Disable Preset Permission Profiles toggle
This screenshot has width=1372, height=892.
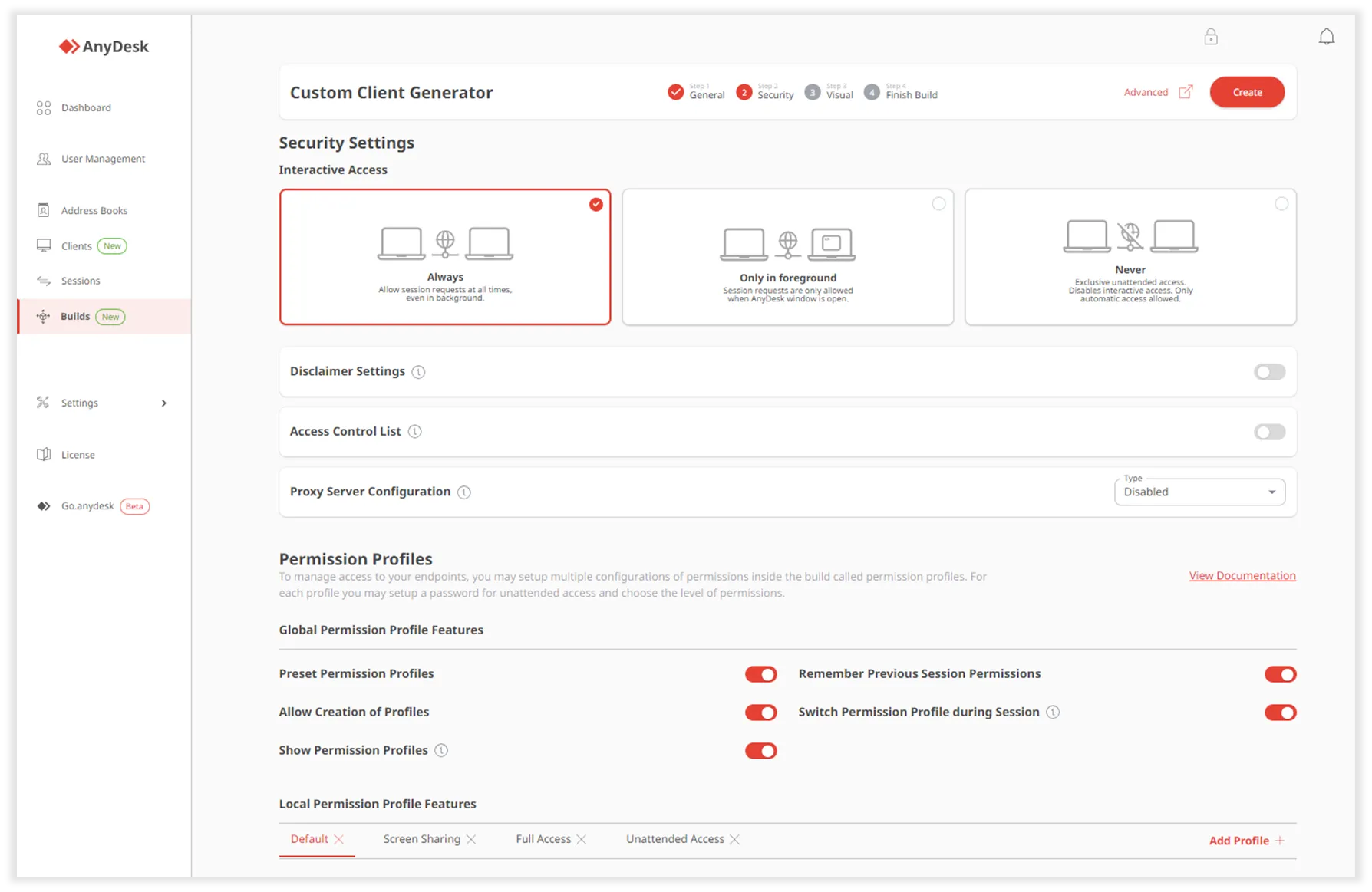[760, 674]
